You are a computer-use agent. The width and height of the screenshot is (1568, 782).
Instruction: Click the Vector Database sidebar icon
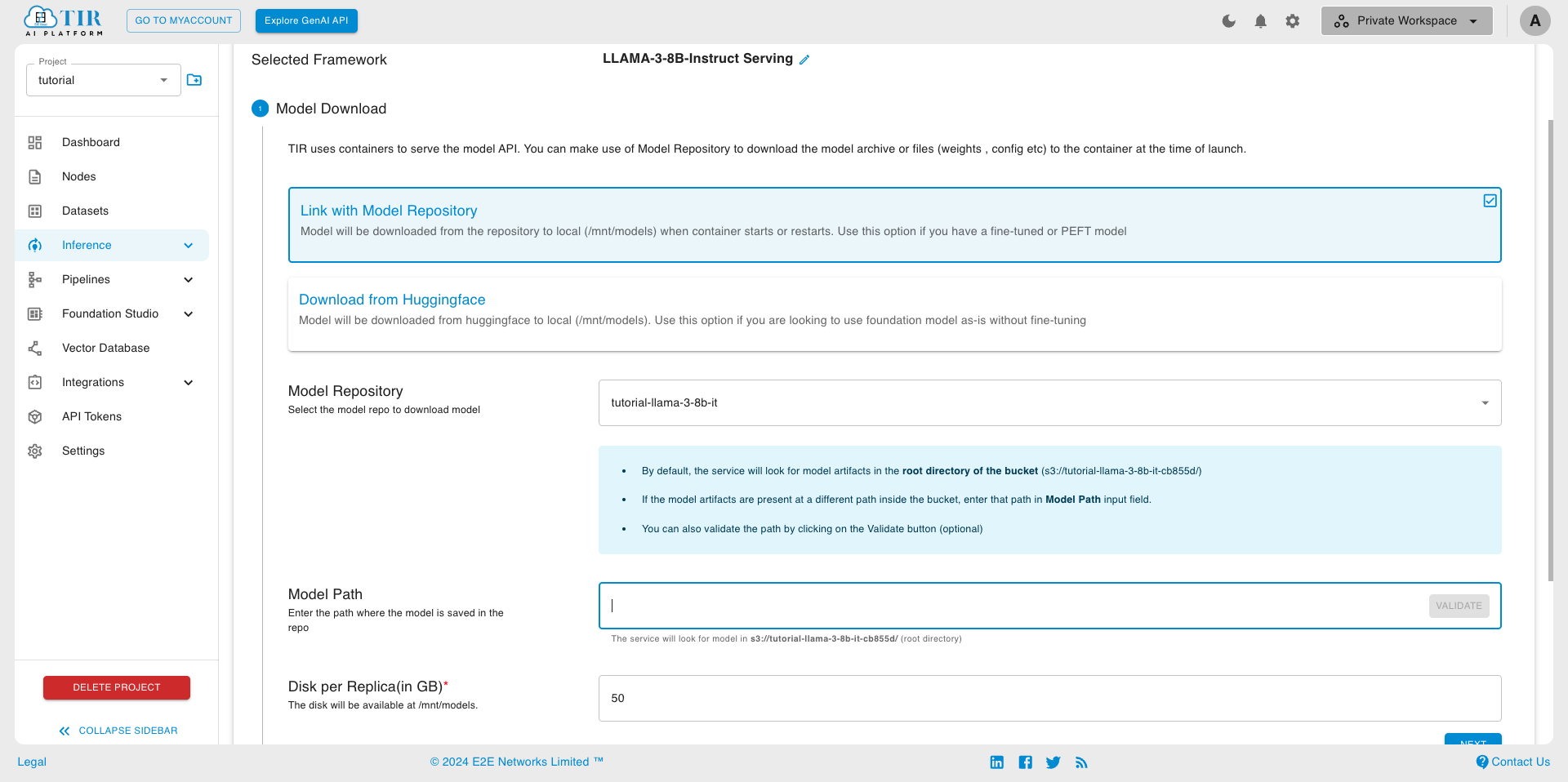(x=35, y=348)
